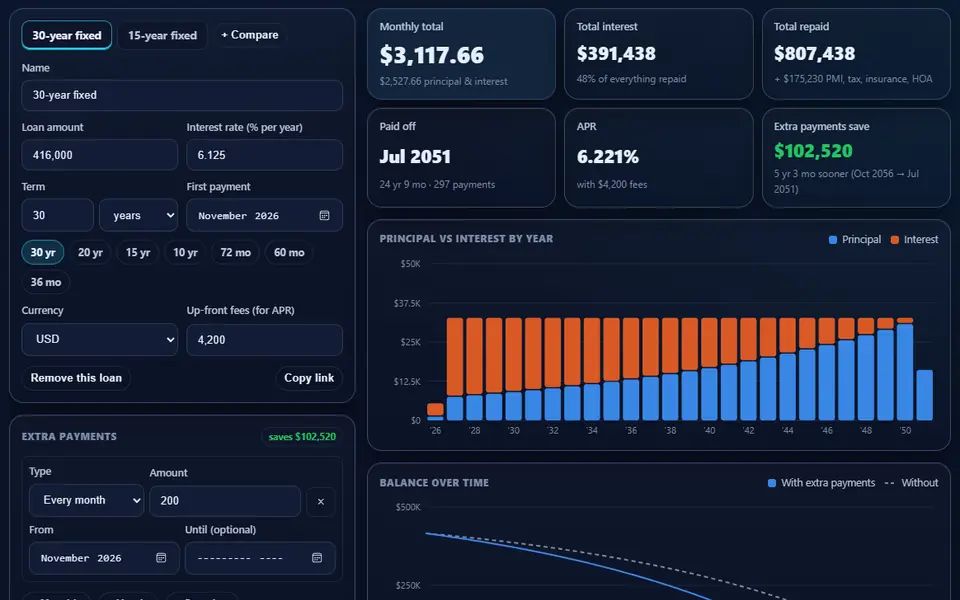Click the BALANCE OVER TIME heading
Image resolution: width=960 pixels, height=600 pixels.
pyautogui.click(x=434, y=482)
